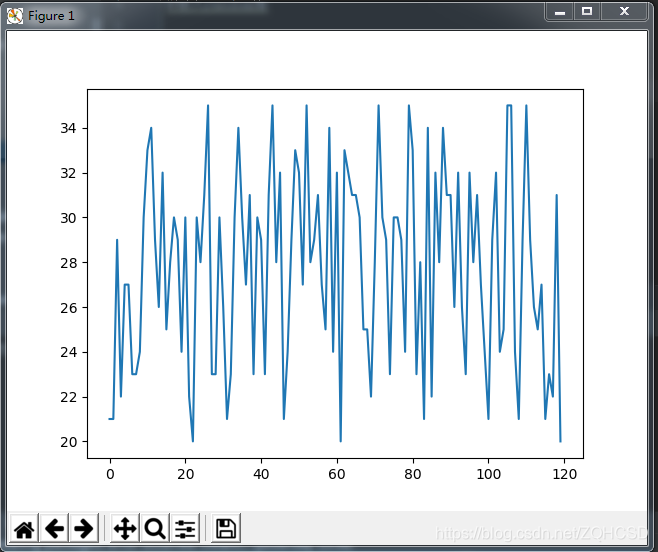Screen dimensions: 658x552
Task: Click the y-axis label 26
Action: pyautogui.click(x=68, y=308)
